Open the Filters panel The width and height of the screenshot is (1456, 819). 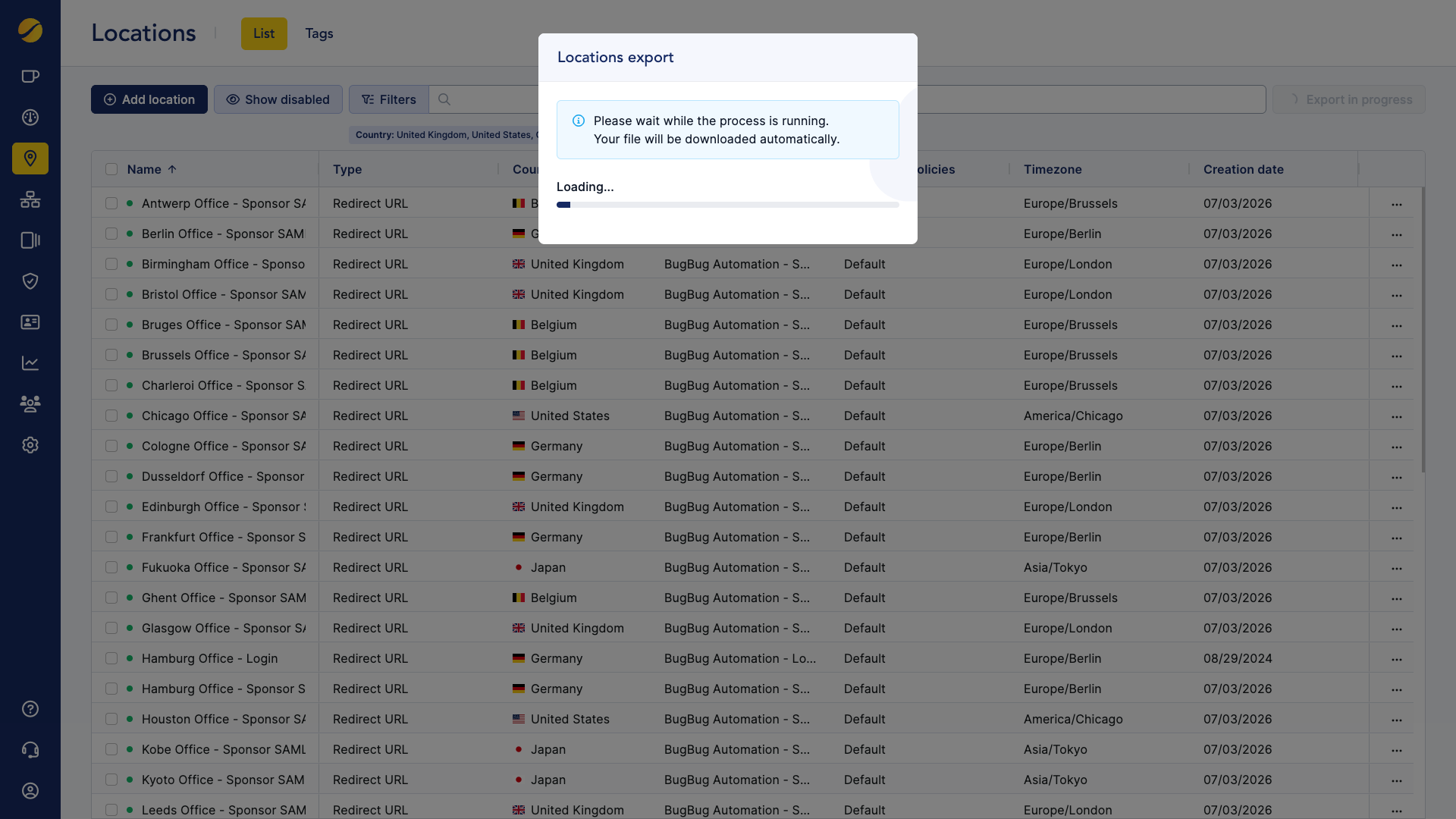point(389,99)
